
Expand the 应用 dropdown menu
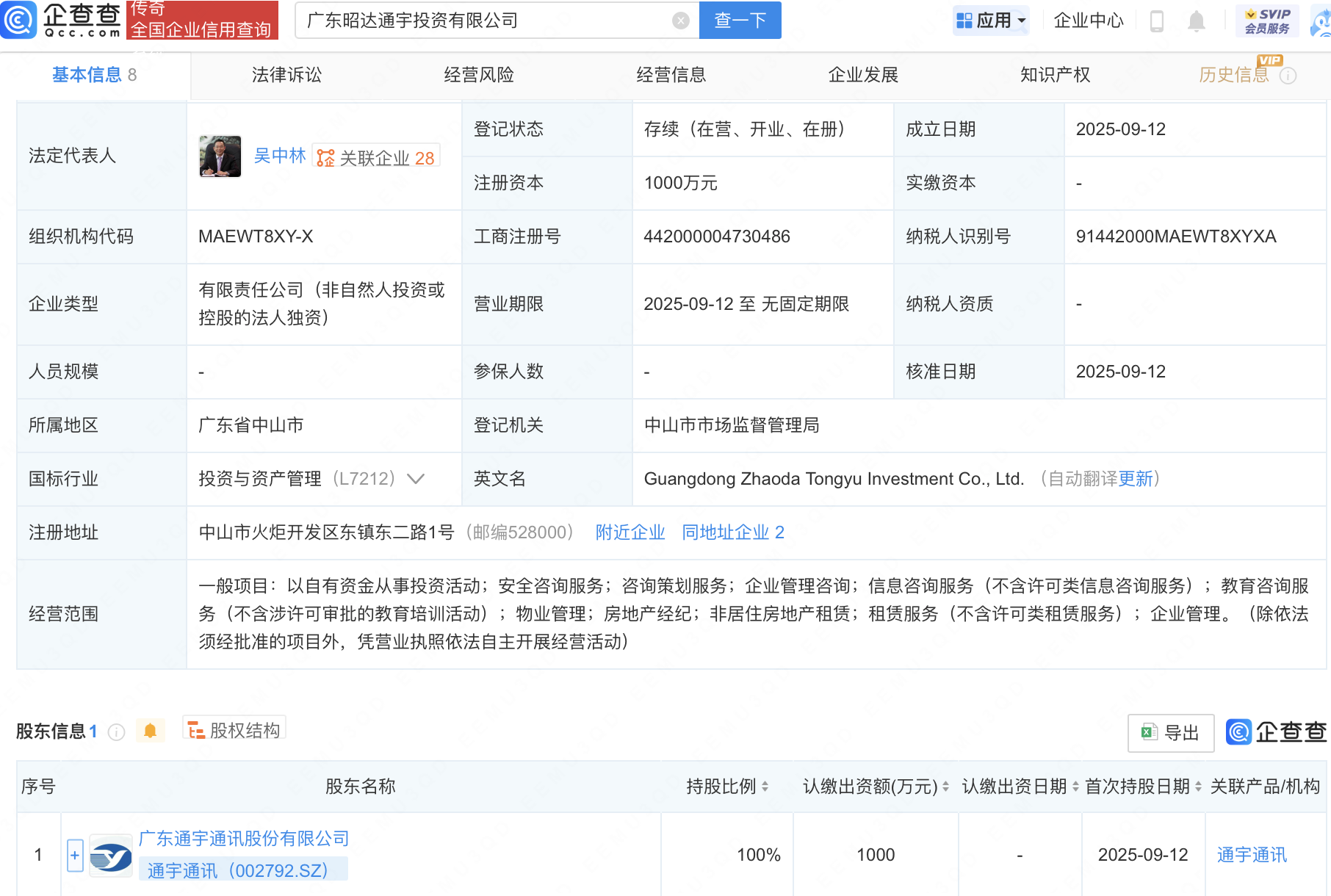tap(991, 21)
